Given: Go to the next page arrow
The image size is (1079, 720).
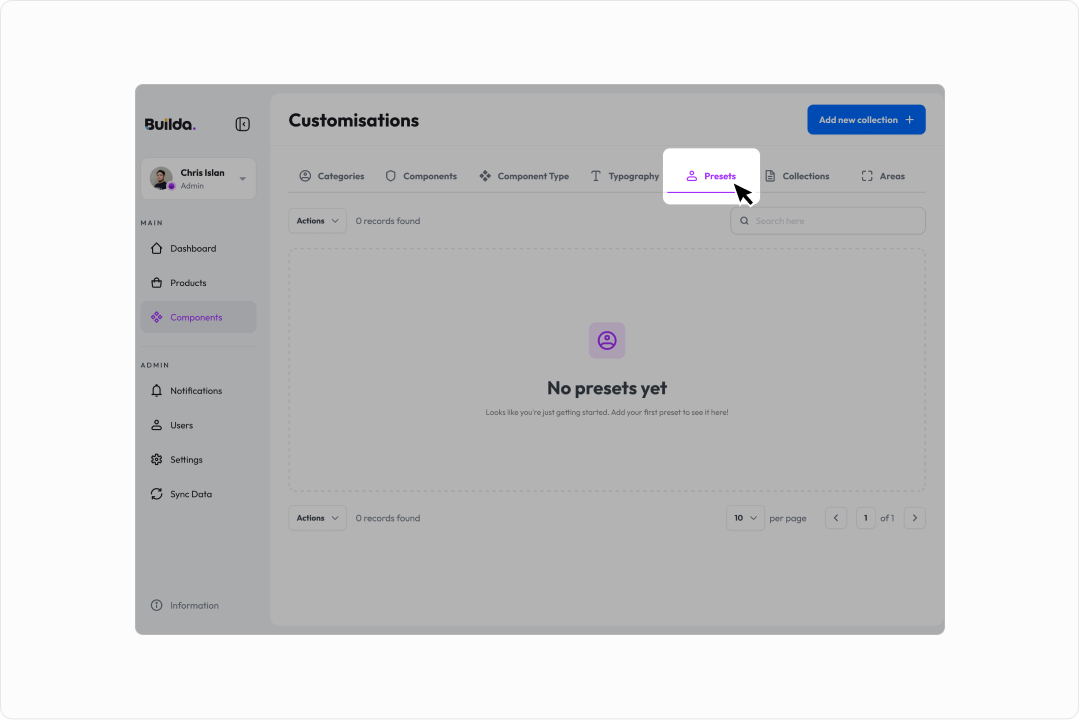Looking at the screenshot, I should point(915,518).
